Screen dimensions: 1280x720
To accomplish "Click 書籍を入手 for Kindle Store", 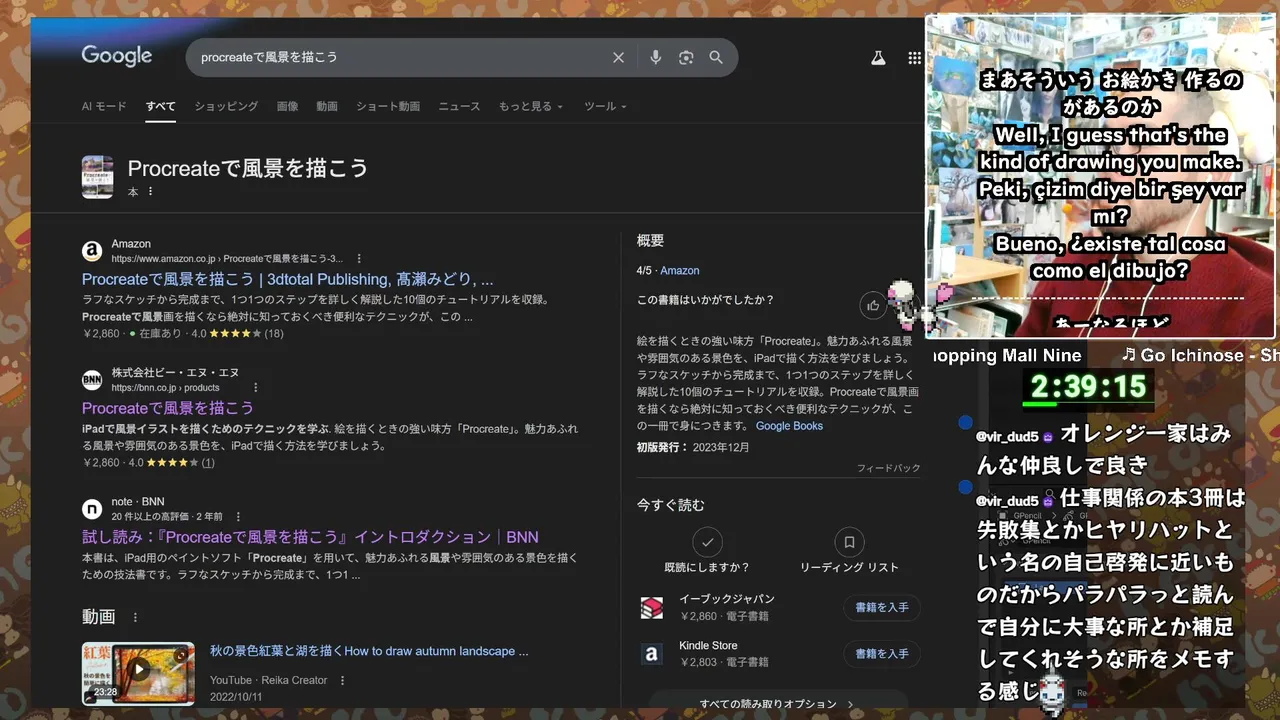I will click(x=882, y=654).
